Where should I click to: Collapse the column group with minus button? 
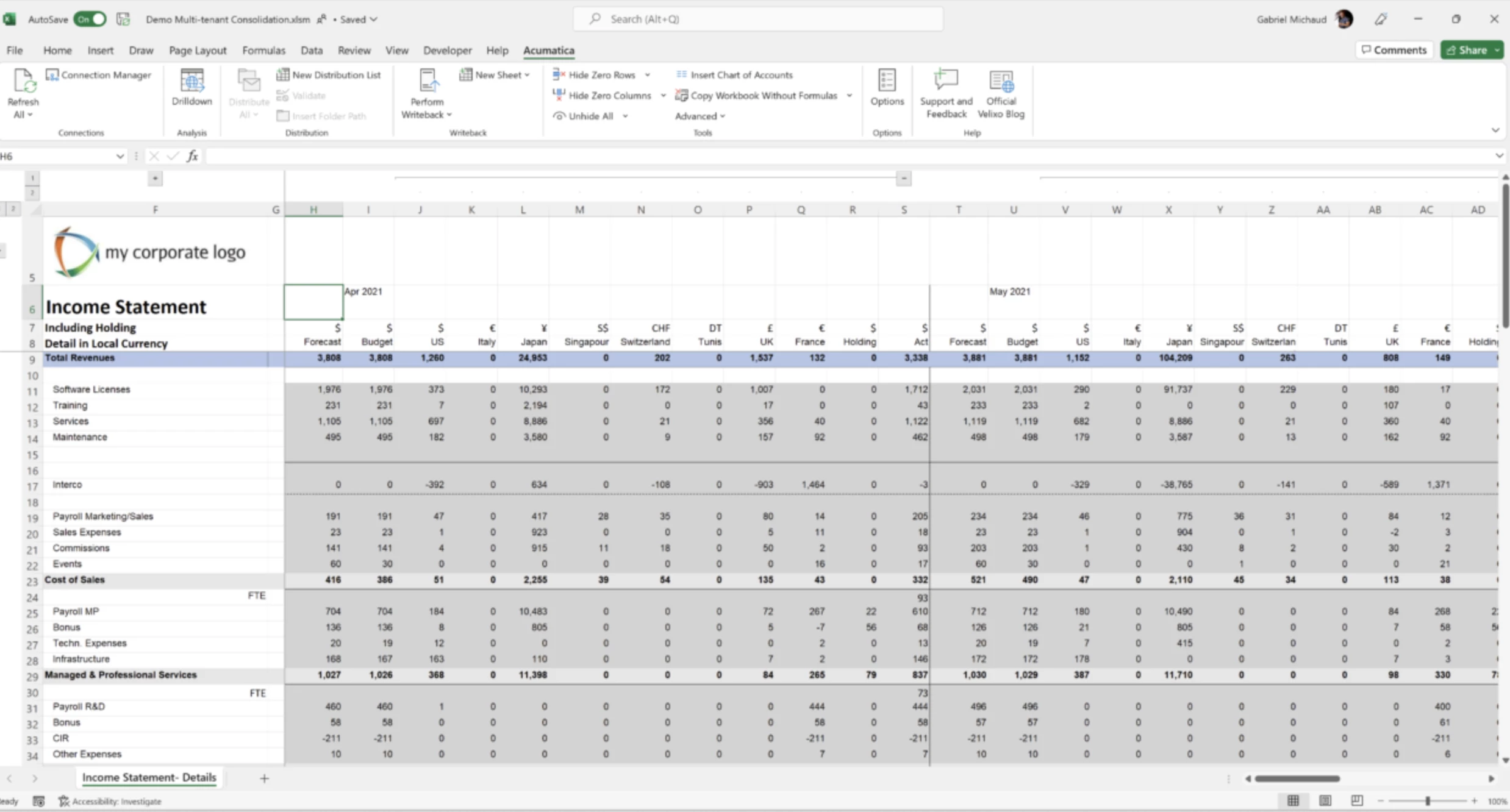click(x=903, y=179)
